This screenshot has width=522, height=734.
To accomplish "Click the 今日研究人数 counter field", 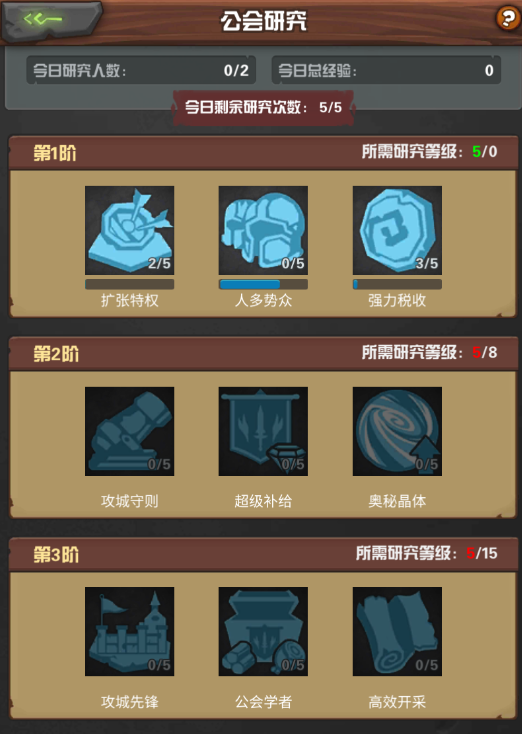I will (x=141, y=70).
